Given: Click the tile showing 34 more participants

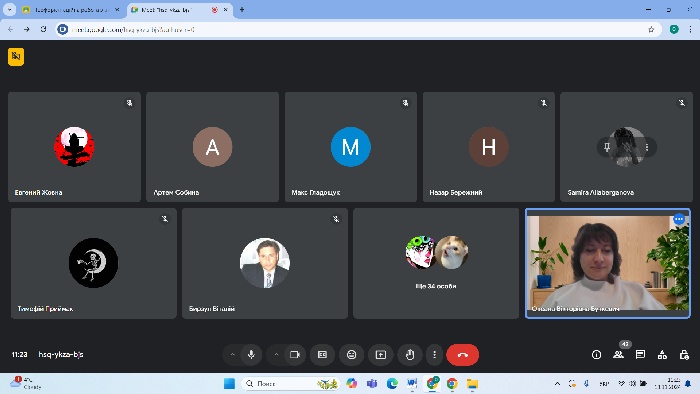Looking at the screenshot, I should click(x=436, y=263).
